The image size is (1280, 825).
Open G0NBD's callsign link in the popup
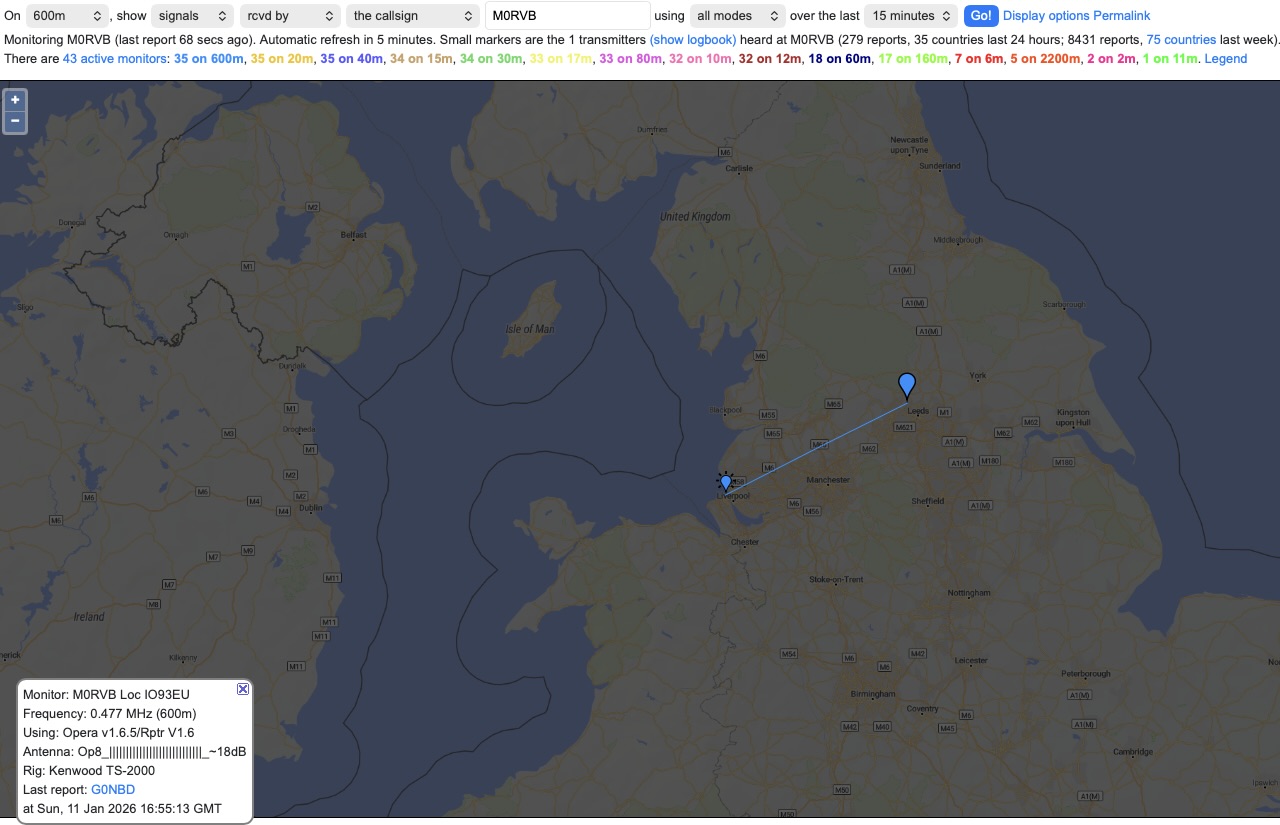(113, 789)
